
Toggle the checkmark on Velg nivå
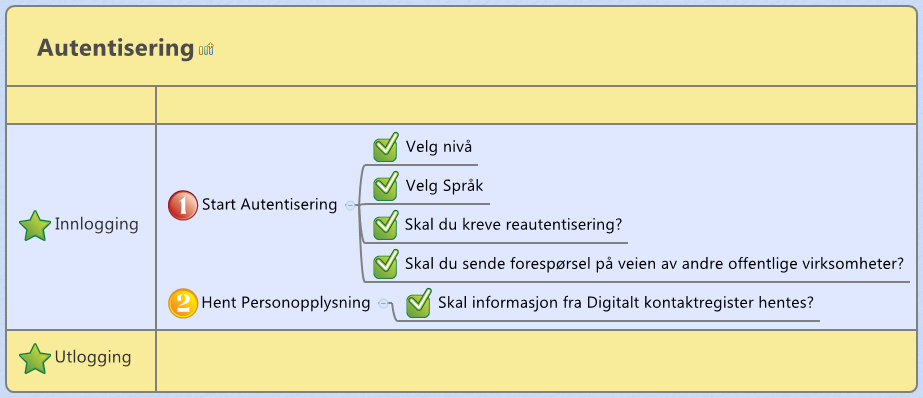[x=386, y=147]
